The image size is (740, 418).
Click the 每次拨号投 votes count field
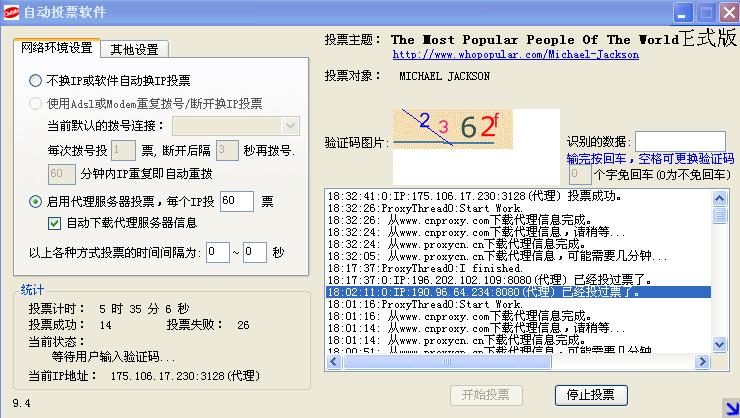[x=123, y=150]
